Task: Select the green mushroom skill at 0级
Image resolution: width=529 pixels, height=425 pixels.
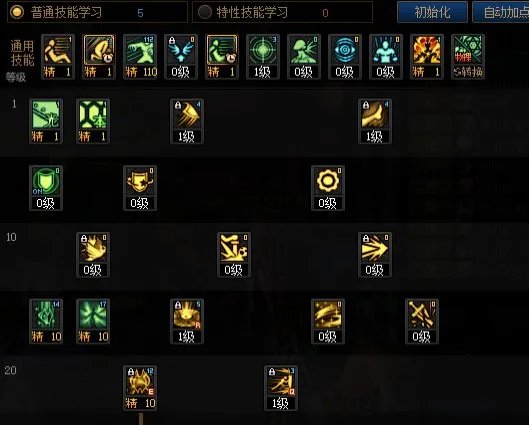Action: click(304, 57)
